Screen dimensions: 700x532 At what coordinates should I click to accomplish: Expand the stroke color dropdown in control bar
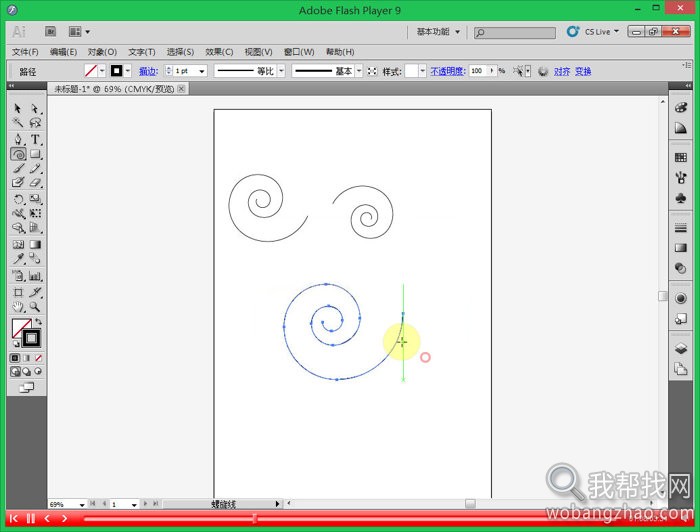point(128,71)
